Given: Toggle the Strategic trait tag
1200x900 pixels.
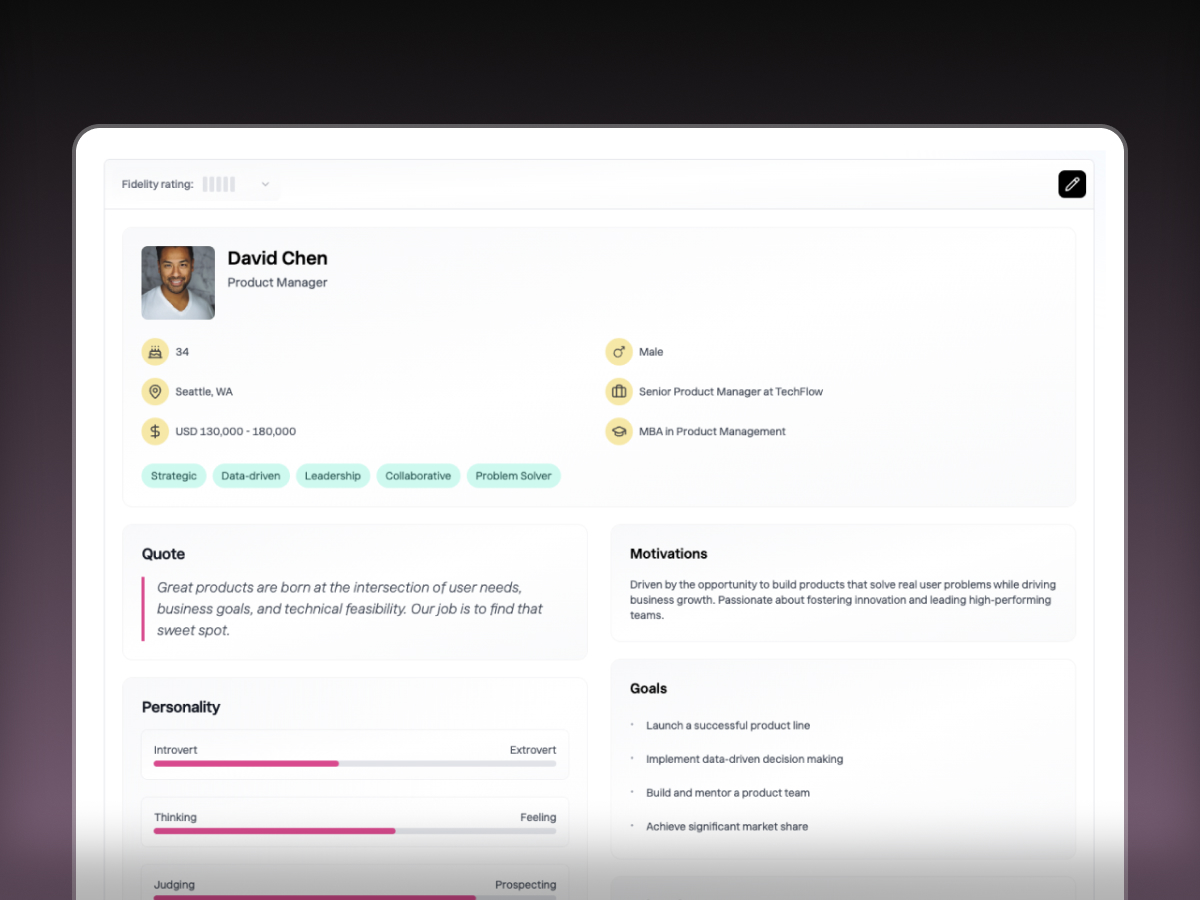Looking at the screenshot, I should click(173, 476).
